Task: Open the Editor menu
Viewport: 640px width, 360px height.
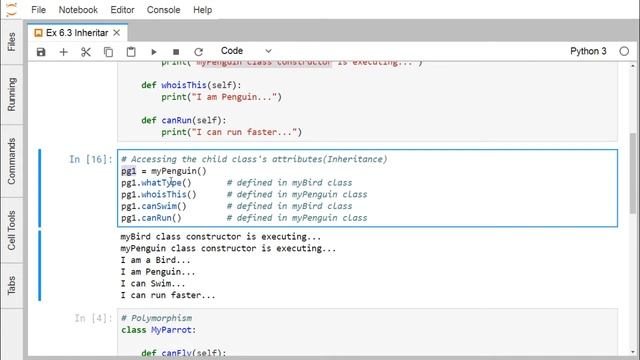Action: click(122, 10)
